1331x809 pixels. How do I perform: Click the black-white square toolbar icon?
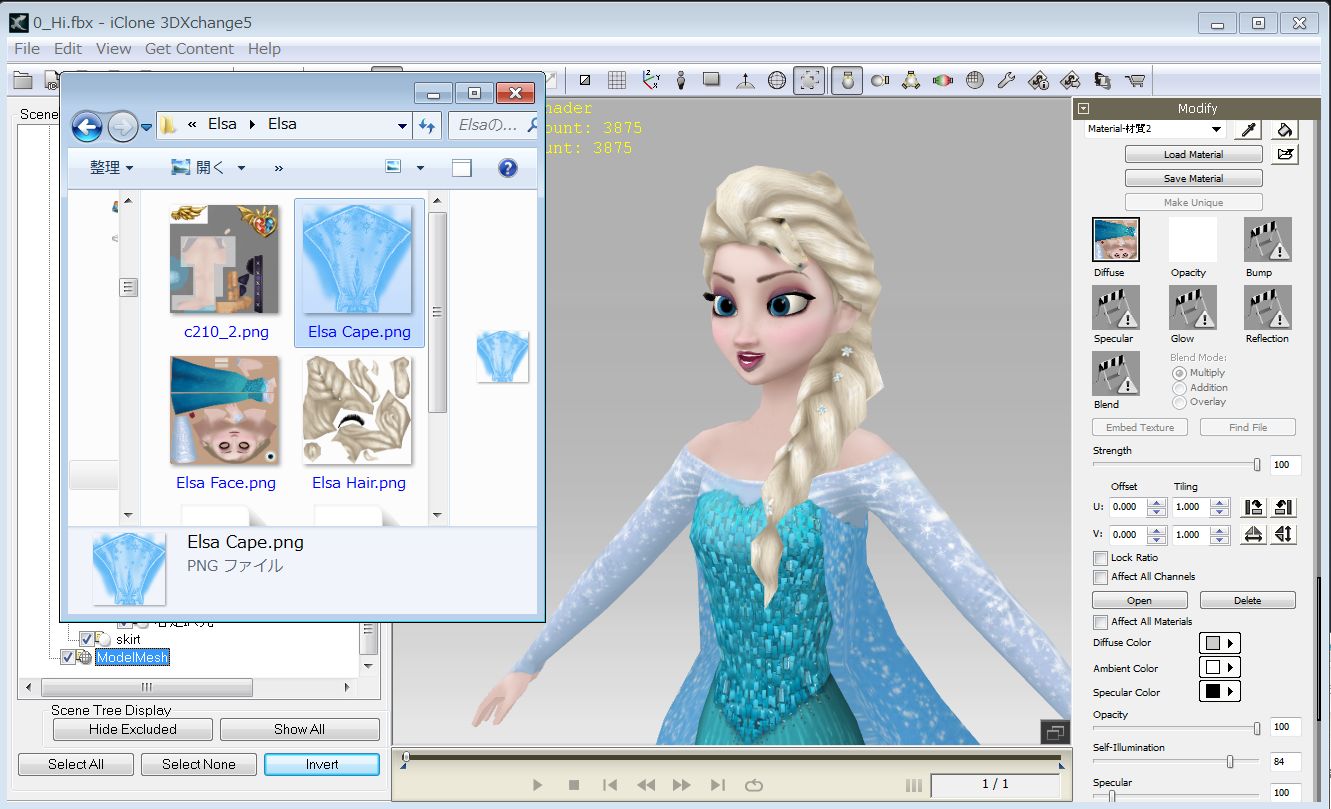click(x=585, y=81)
